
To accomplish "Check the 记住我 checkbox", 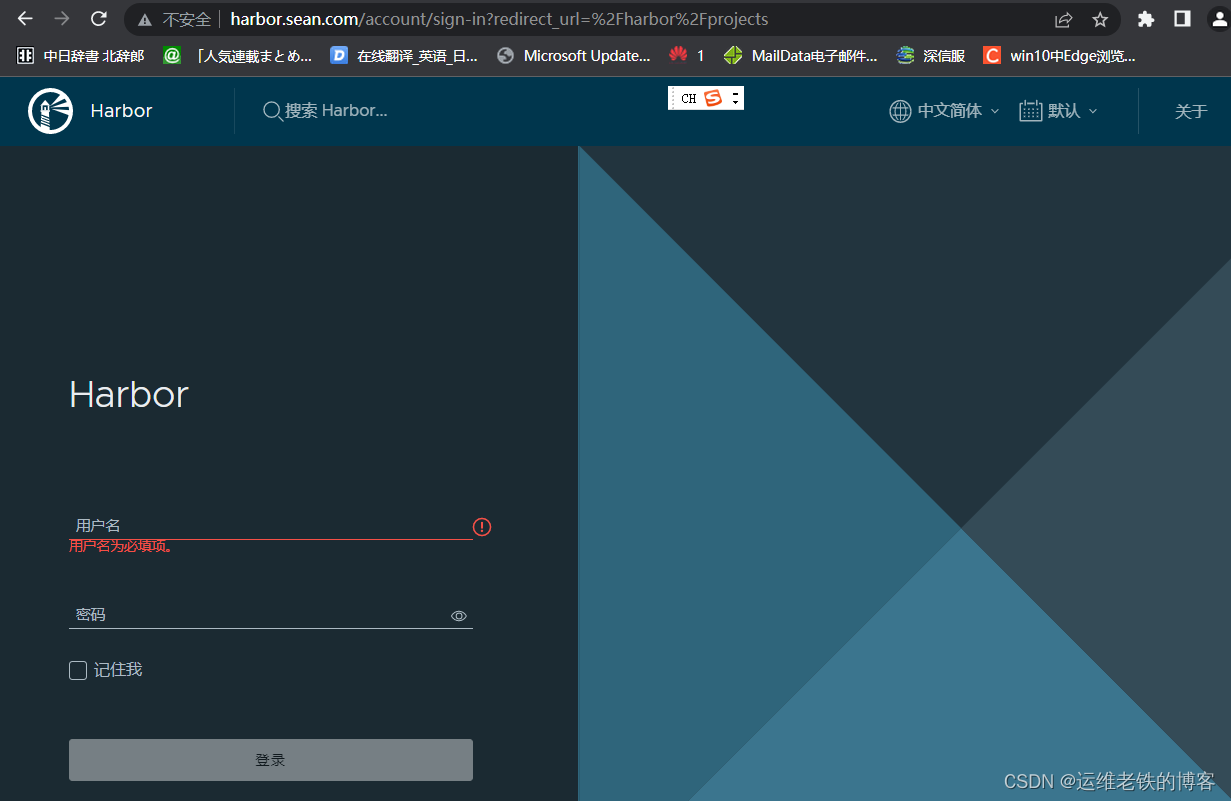I will tap(78, 670).
